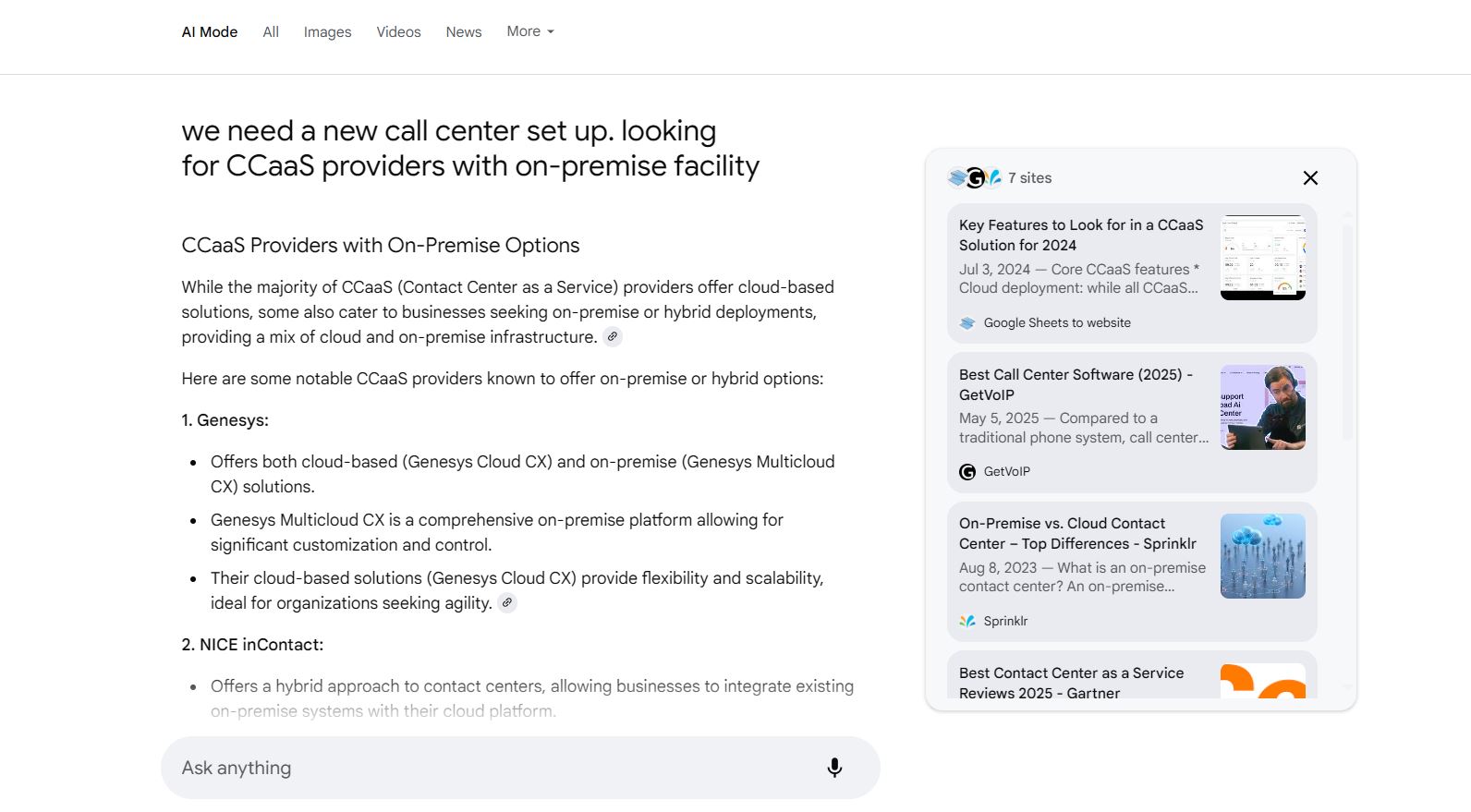Click the orange Gartner article thumbnail
1471x812 pixels.
[x=1263, y=681]
